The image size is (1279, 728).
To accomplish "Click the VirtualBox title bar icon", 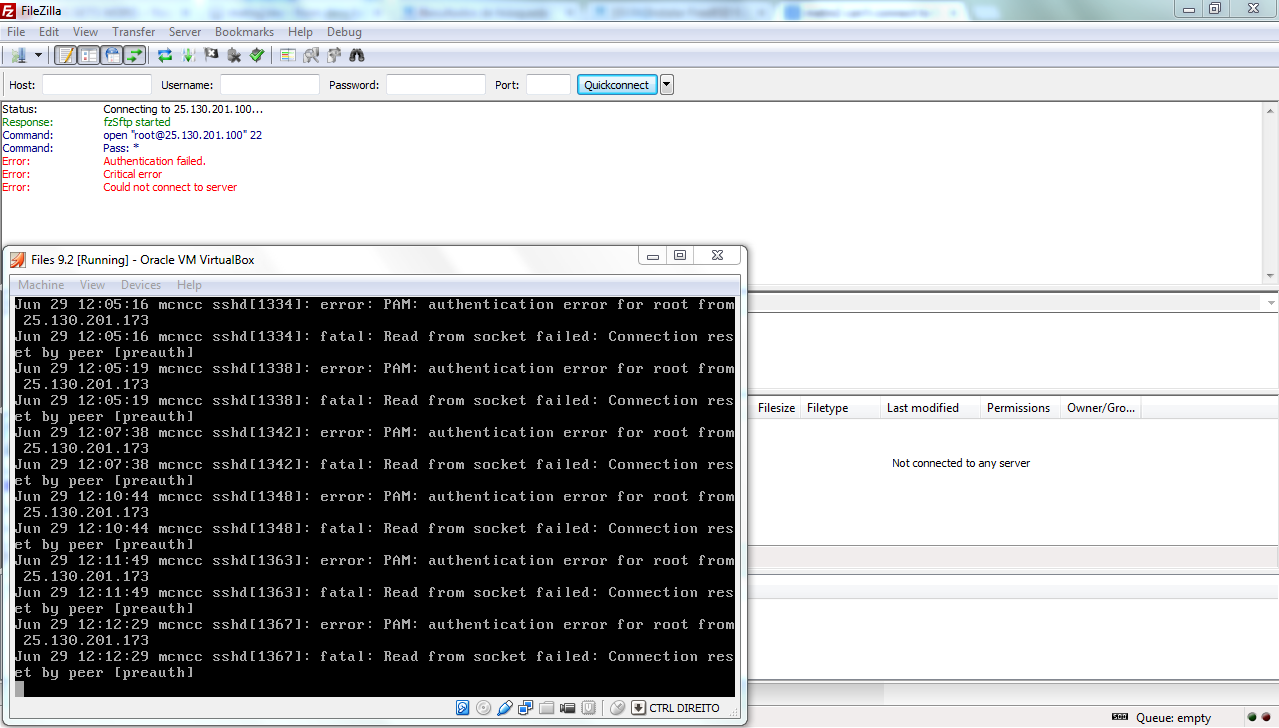I will pos(18,260).
